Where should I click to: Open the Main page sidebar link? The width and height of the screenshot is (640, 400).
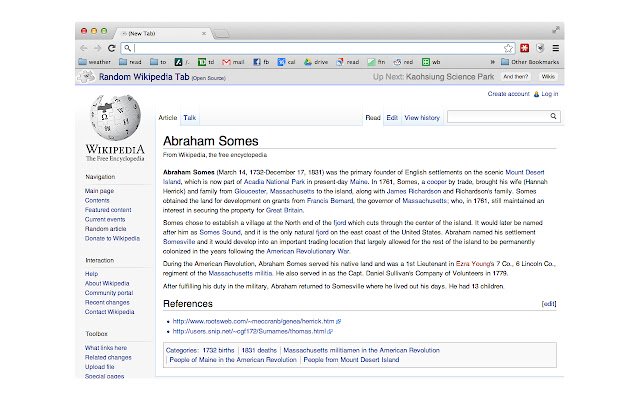(99, 191)
